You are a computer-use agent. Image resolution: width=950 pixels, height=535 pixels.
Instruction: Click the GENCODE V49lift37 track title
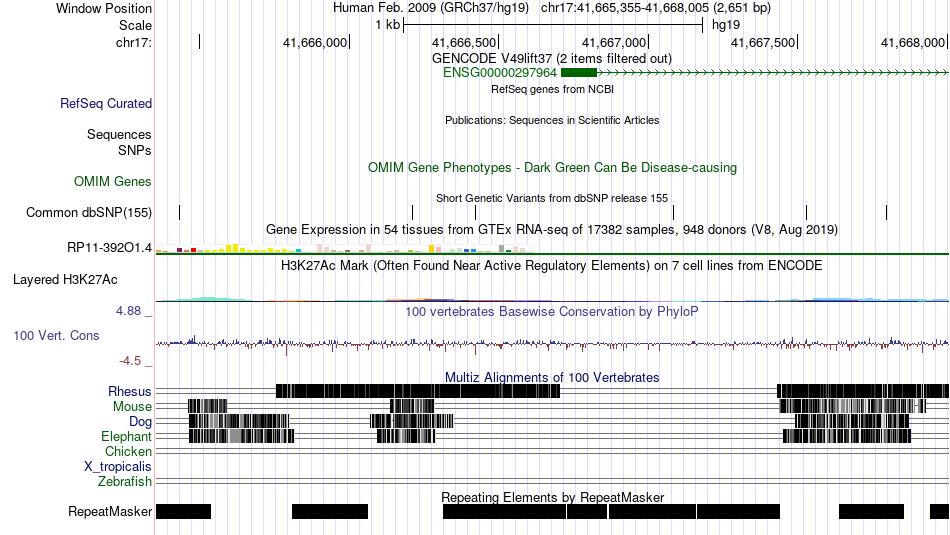(551, 59)
